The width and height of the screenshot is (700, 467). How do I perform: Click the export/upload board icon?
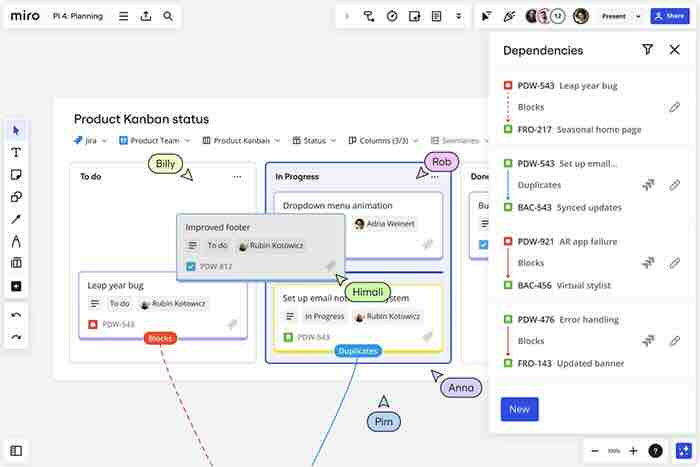146,16
